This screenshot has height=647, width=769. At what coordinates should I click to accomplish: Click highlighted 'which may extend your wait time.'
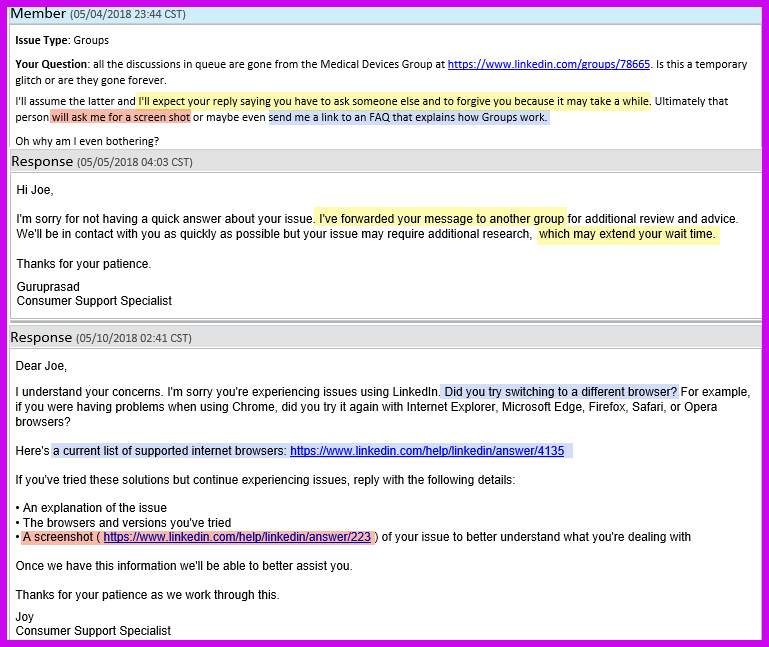[x=627, y=234]
